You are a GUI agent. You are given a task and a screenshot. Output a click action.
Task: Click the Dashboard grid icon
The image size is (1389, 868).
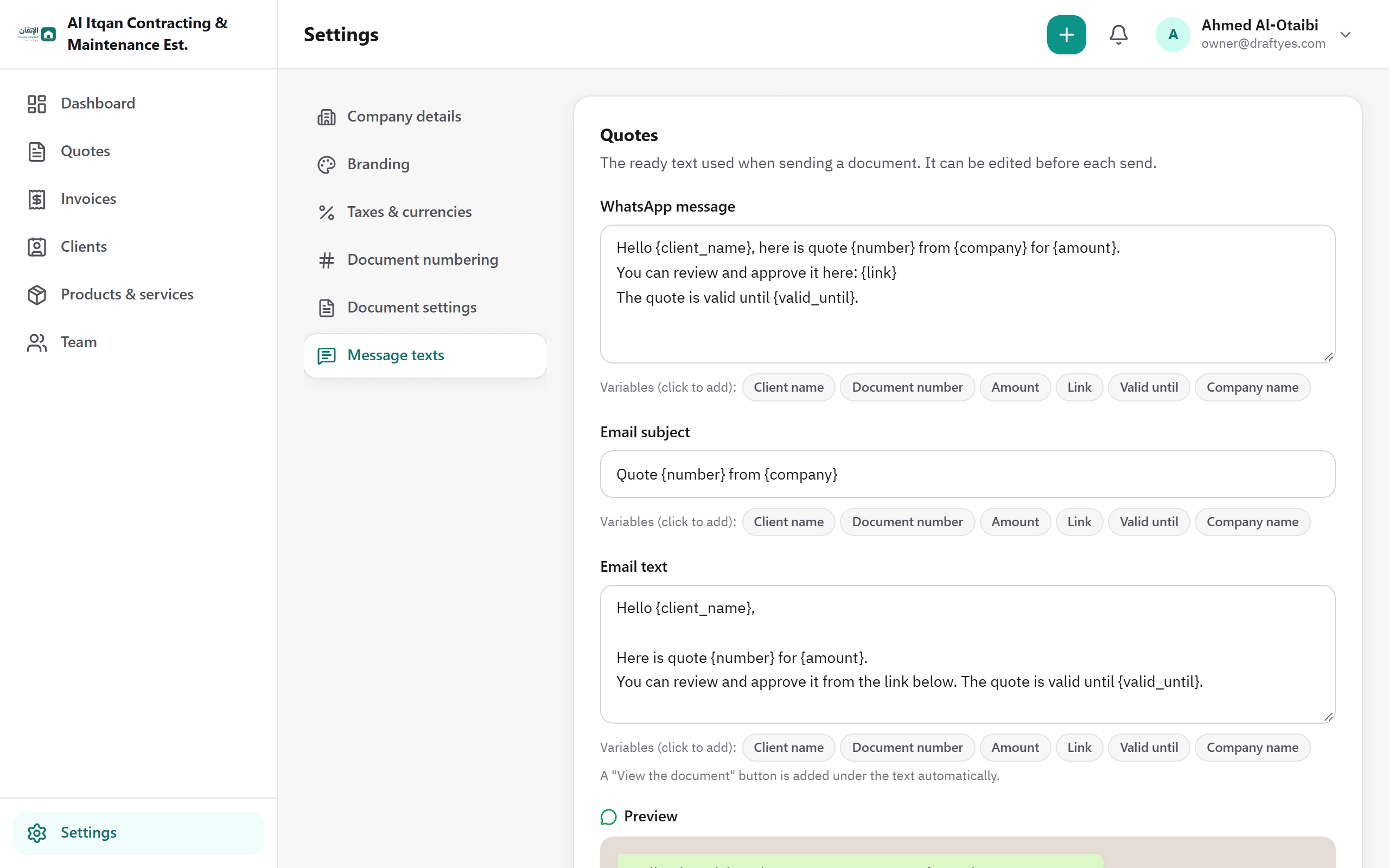coord(37,104)
